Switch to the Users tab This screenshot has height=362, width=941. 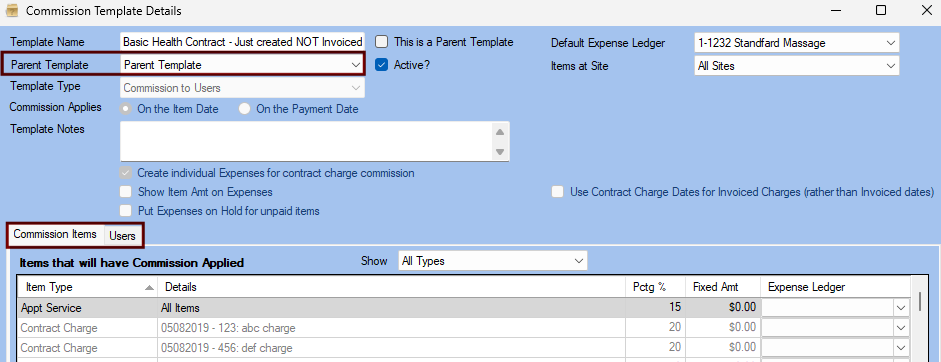pos(122,236)
